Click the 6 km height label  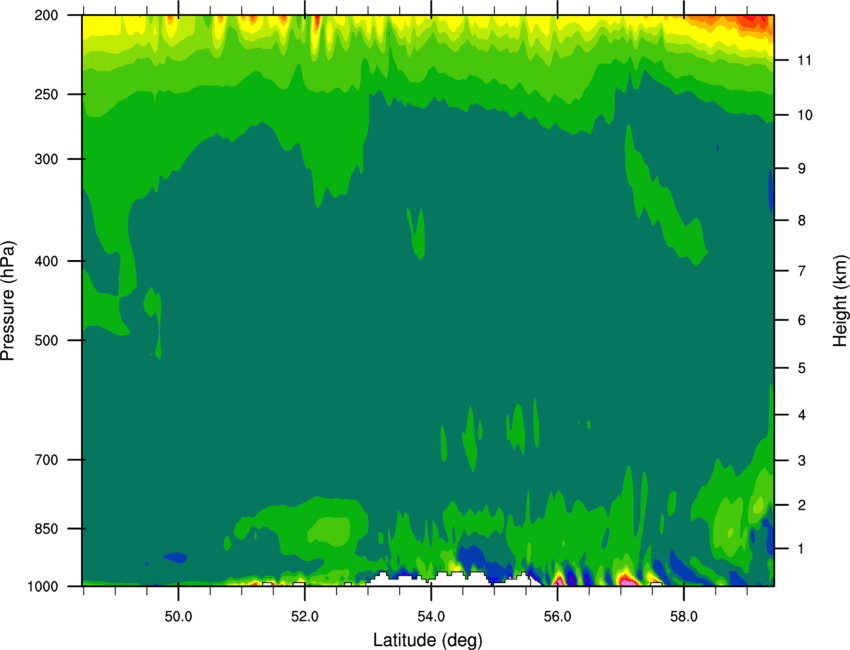(x=801, y=320)
